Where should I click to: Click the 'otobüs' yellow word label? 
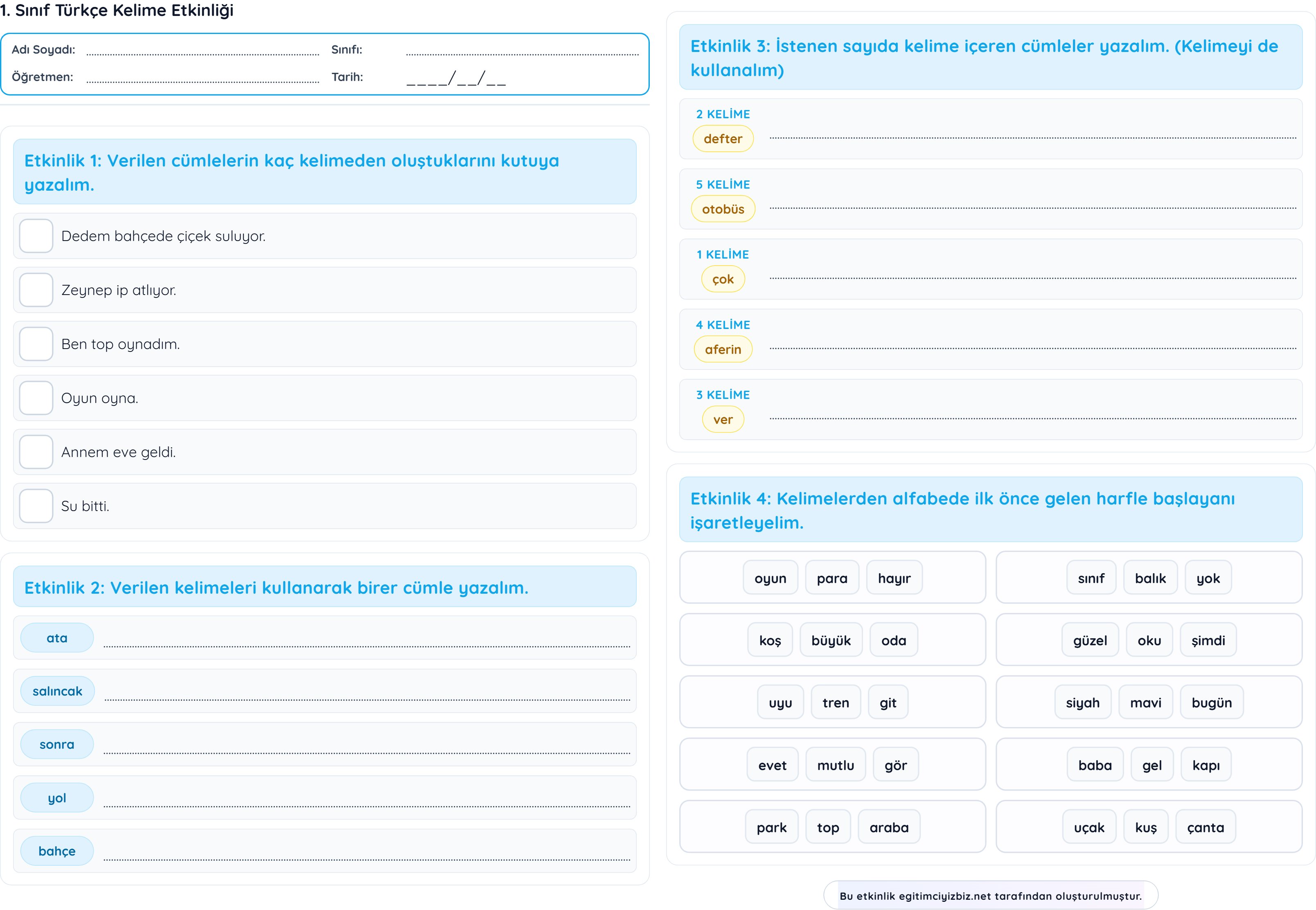[x=722, y=209]
